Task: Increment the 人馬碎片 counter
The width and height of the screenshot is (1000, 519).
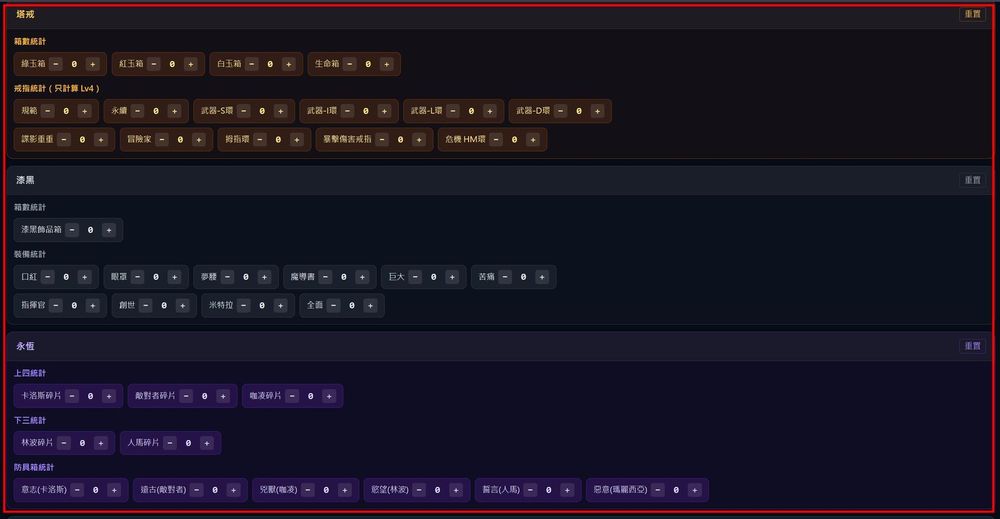Action: click(x=206, y=443)
